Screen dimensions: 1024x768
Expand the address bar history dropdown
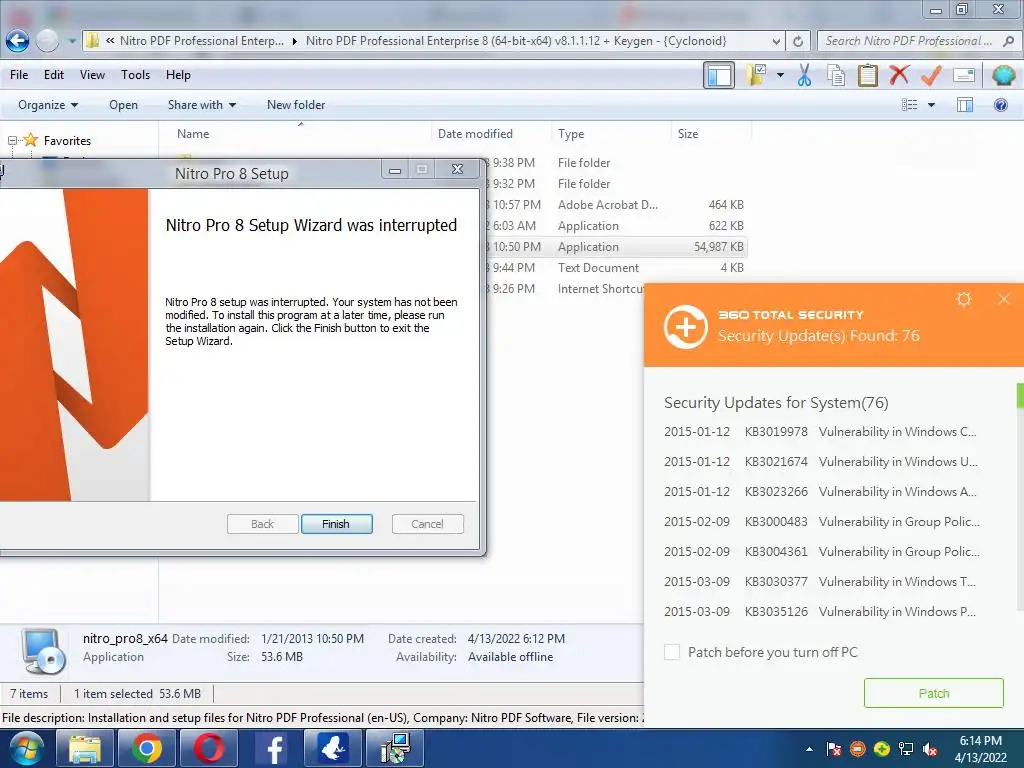tap(776, 41)
